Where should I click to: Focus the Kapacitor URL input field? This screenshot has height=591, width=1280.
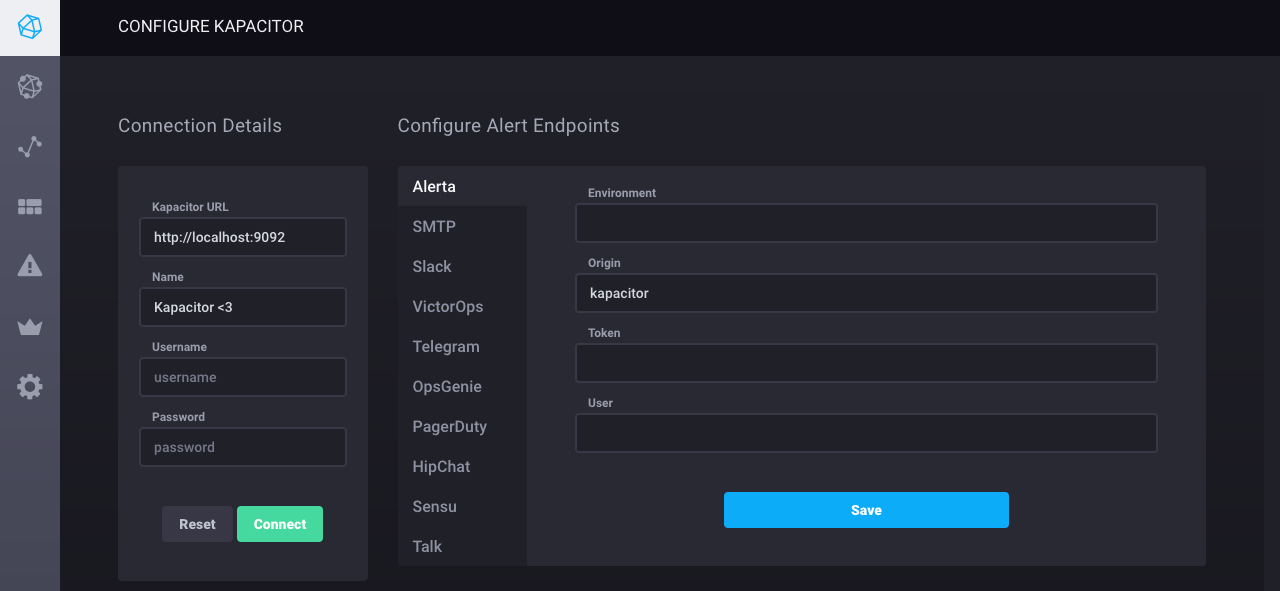[x=243, y=237]
